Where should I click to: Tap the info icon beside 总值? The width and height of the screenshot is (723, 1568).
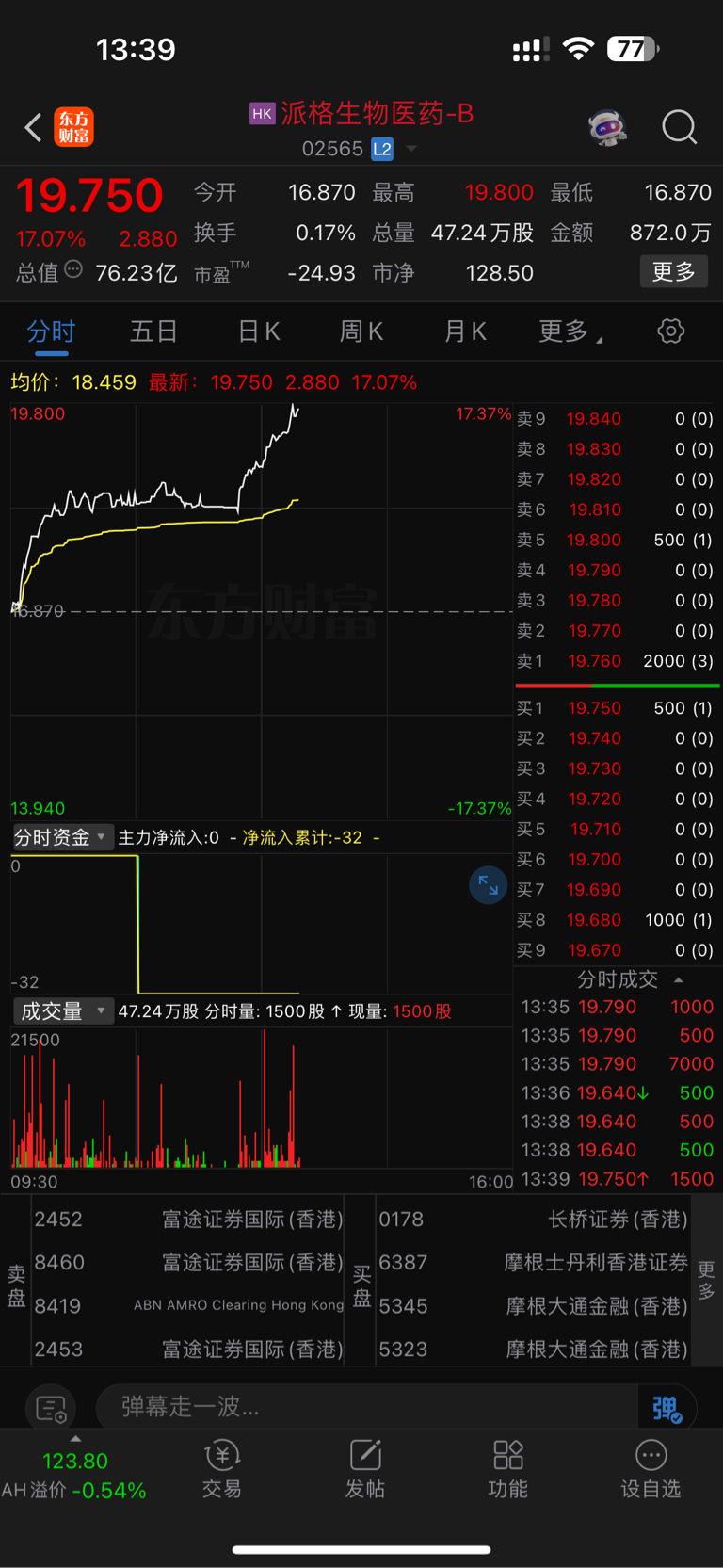[x=73, y=270]
